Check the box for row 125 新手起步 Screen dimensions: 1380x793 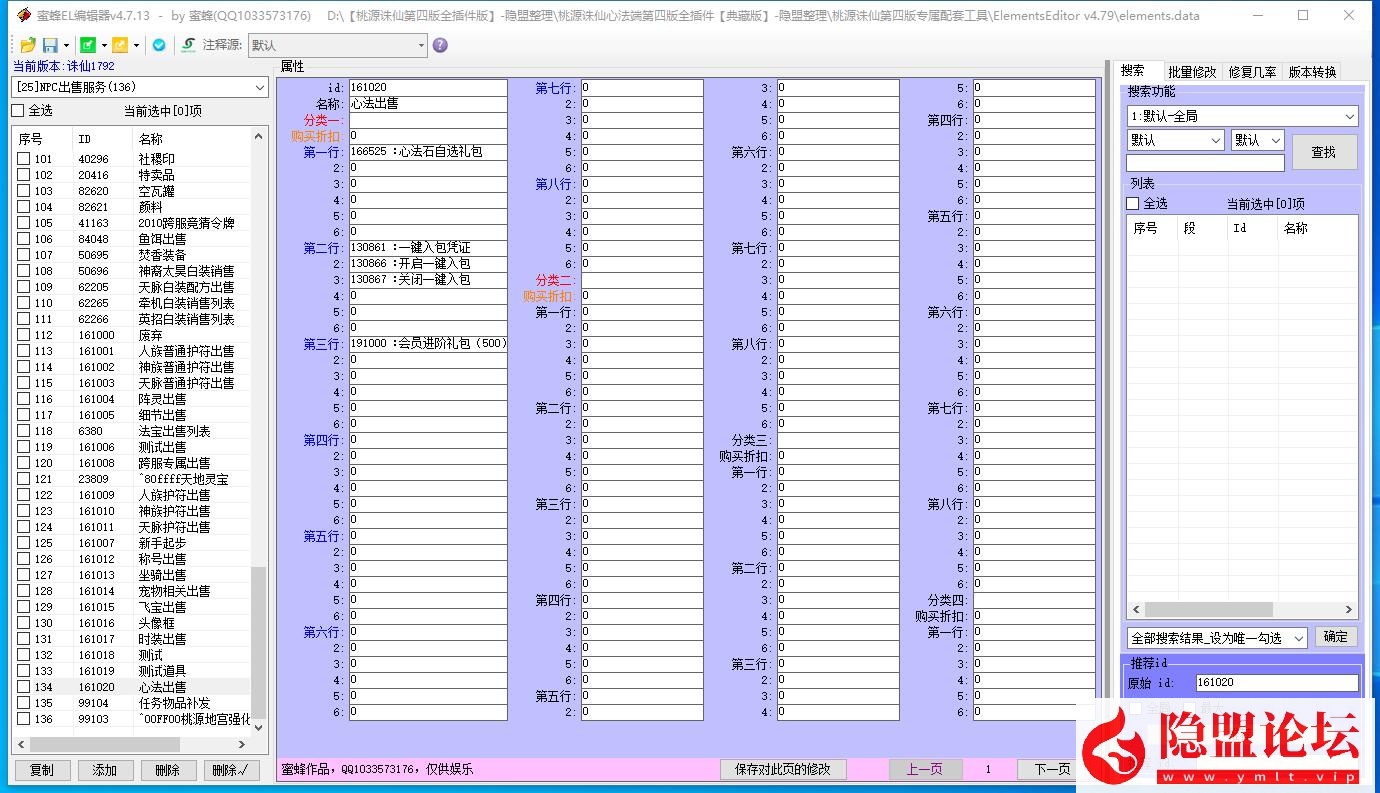click(x=23, y=543)
